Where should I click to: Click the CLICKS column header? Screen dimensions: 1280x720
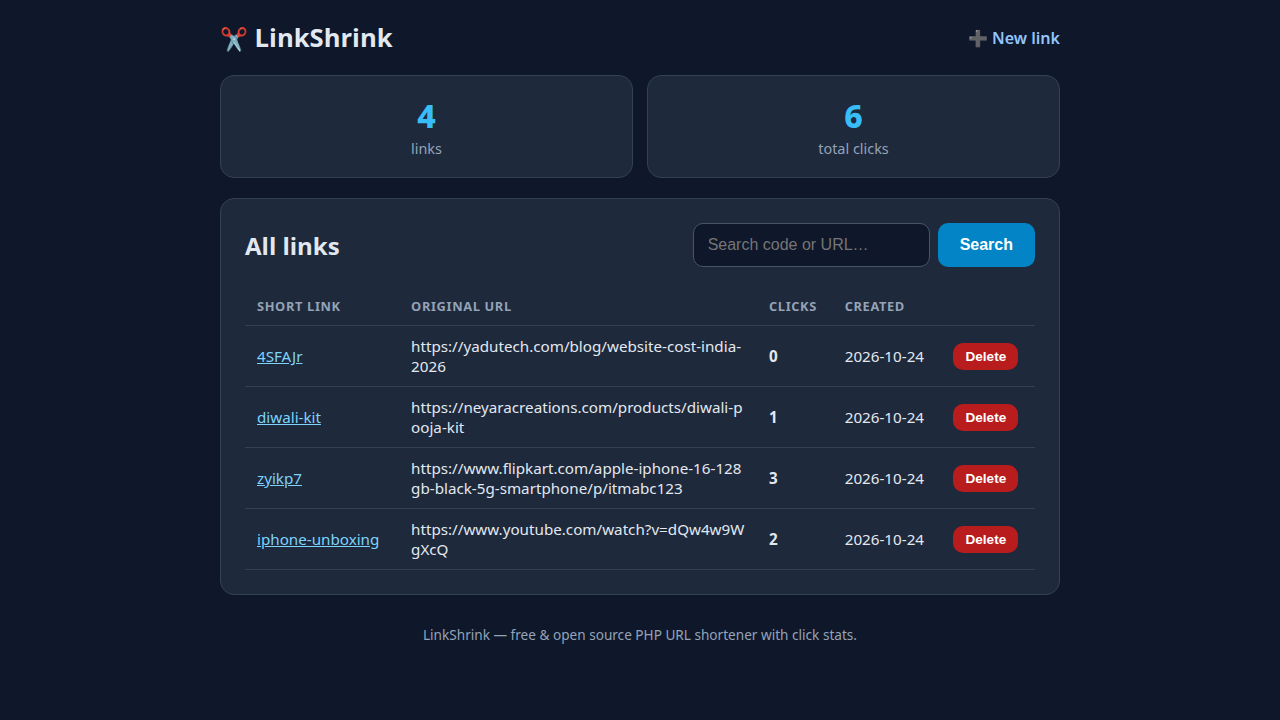coord(793,307)
